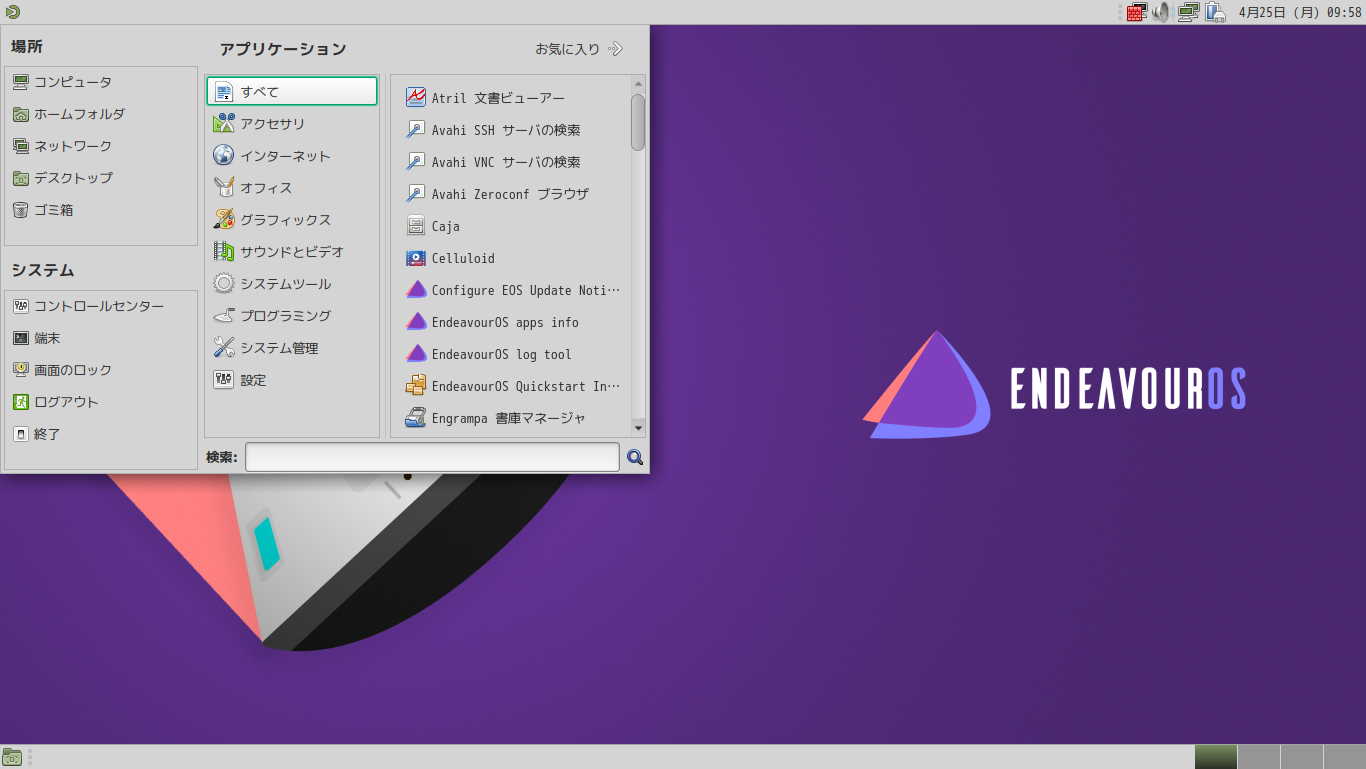
Task: Open EndeavourOS Quickstart Installer
Action: (512, 386)
